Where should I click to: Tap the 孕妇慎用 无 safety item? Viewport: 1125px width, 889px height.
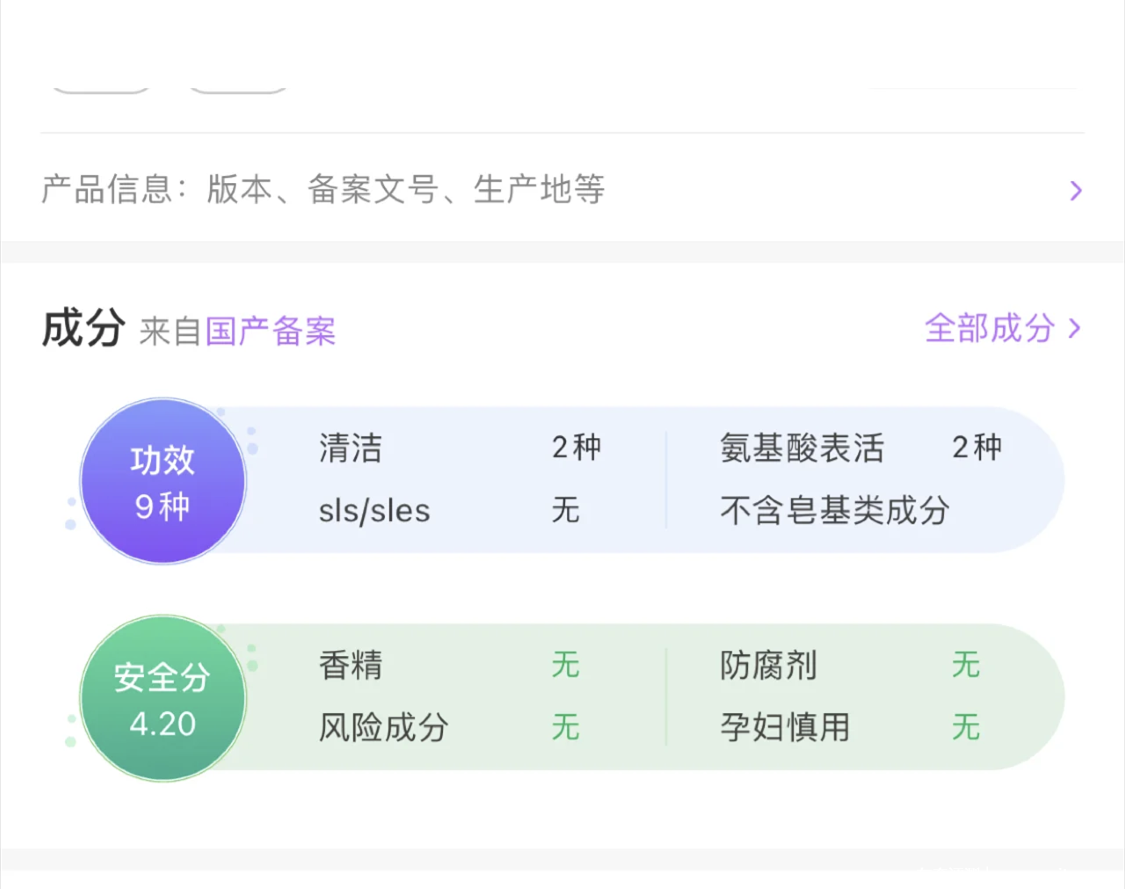(x=849, y=727)
